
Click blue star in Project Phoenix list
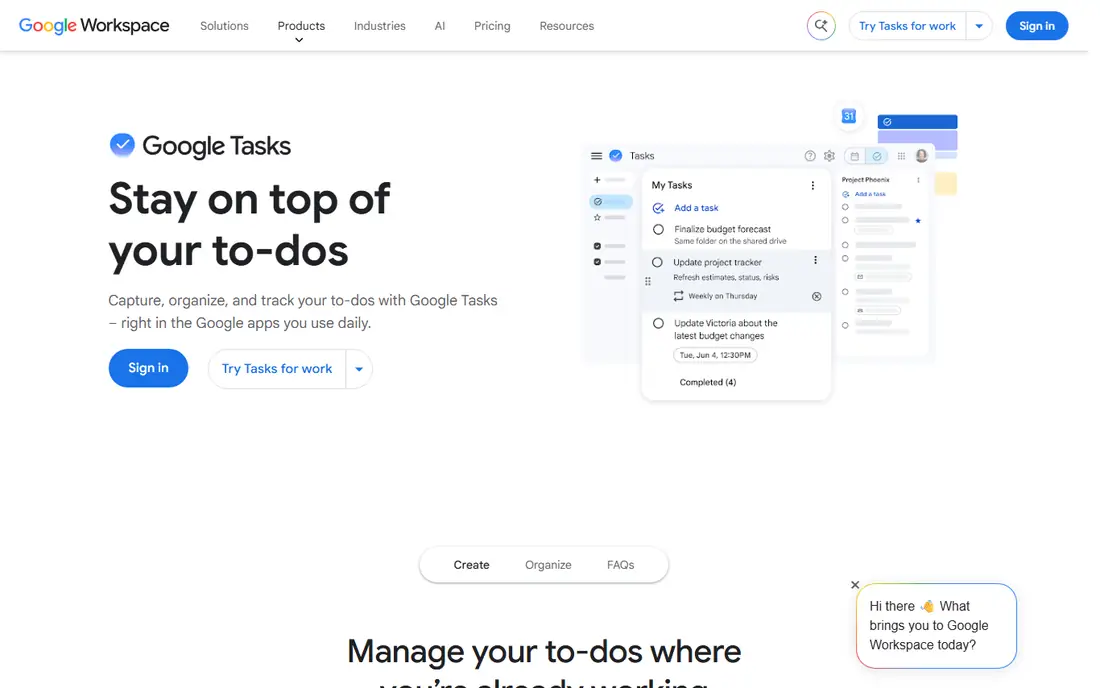click(x=918, y=220)
